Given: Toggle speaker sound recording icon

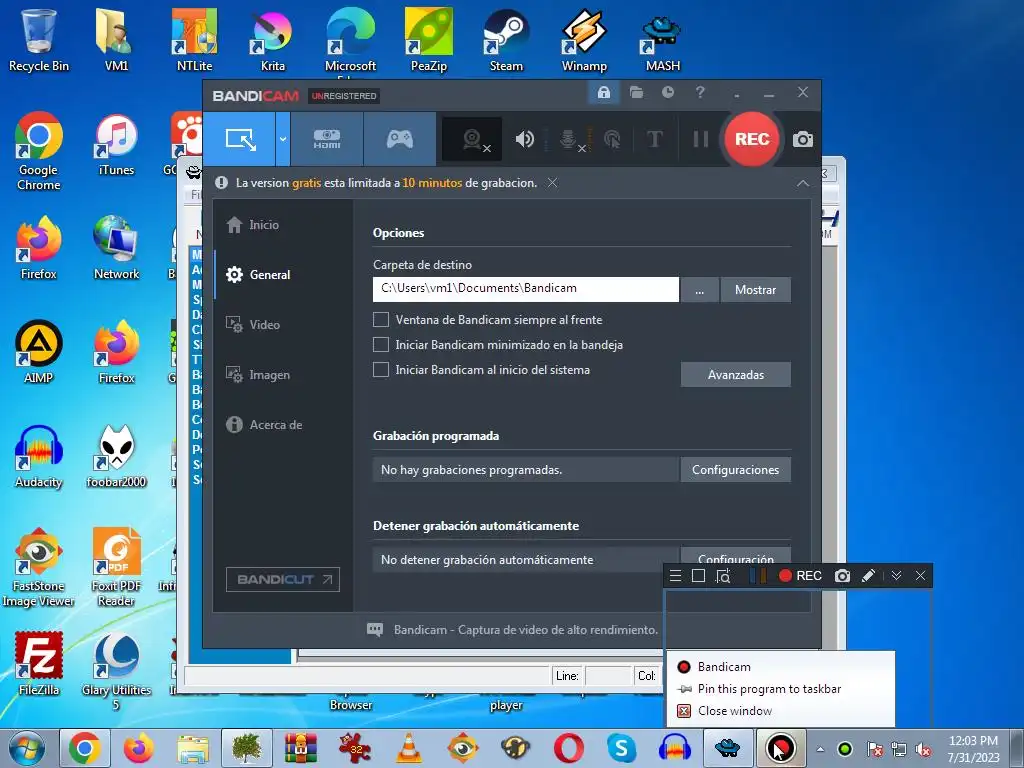Looking at the screenshot, I should 524,139.
